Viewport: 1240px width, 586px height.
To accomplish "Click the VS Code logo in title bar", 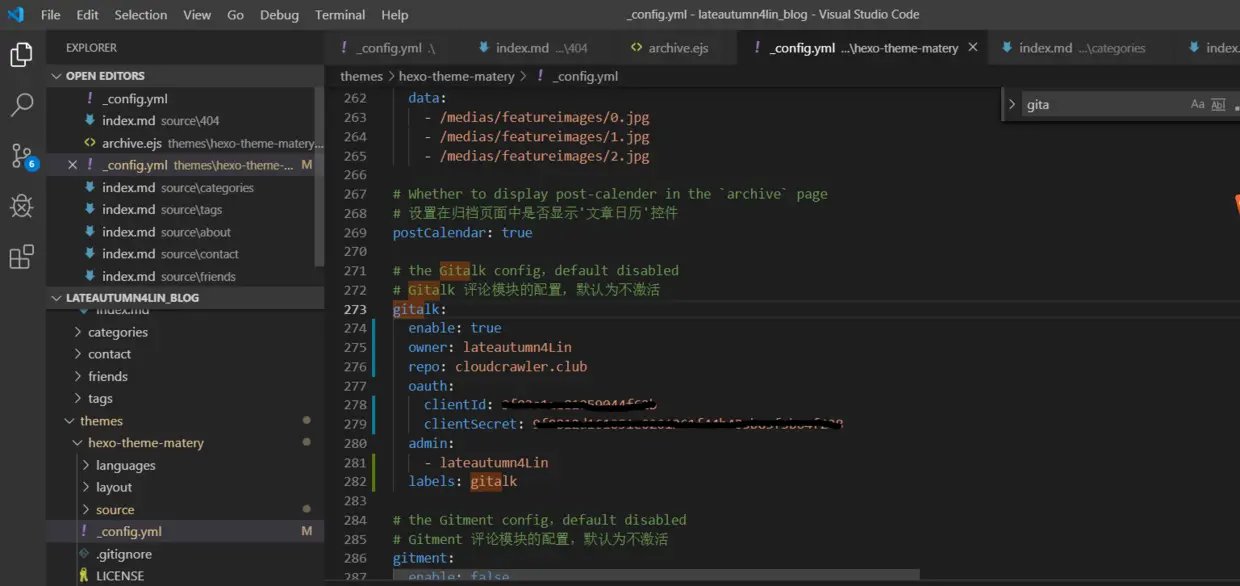I will tap(15, 15).
